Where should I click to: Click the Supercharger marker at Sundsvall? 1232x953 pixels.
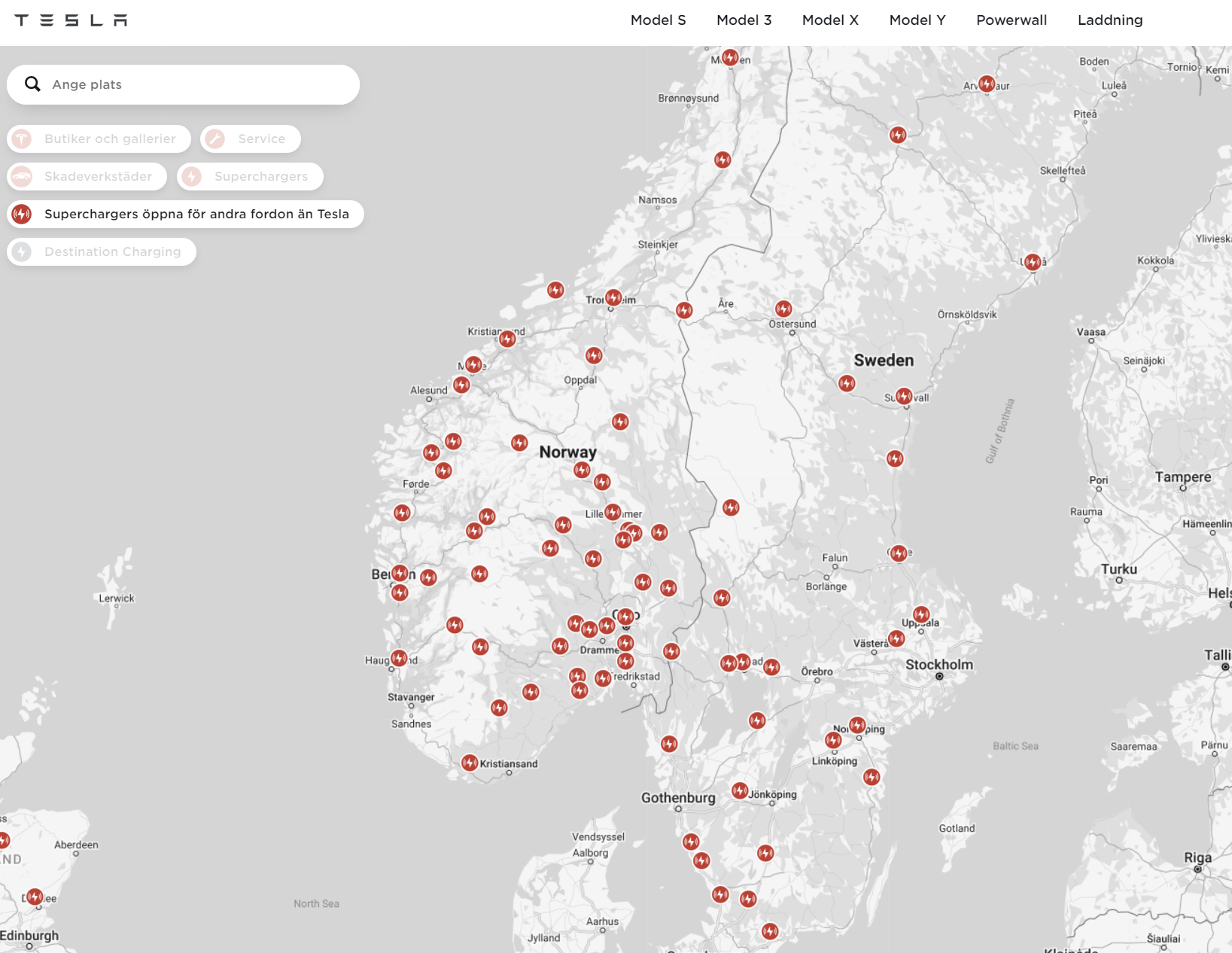(x=904, y=396)
